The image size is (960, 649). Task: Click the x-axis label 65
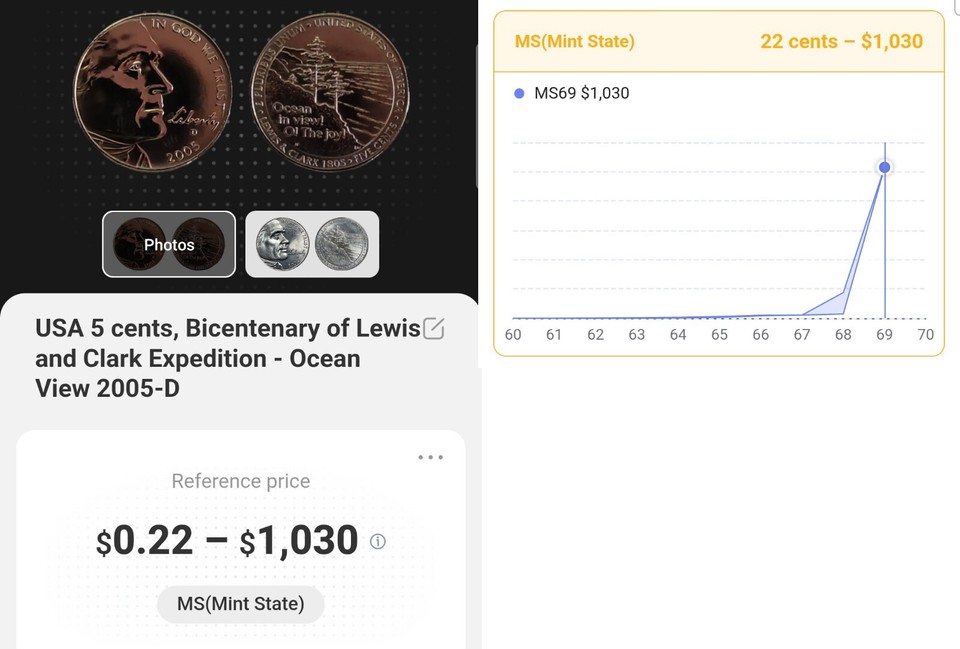click(719, 335)
